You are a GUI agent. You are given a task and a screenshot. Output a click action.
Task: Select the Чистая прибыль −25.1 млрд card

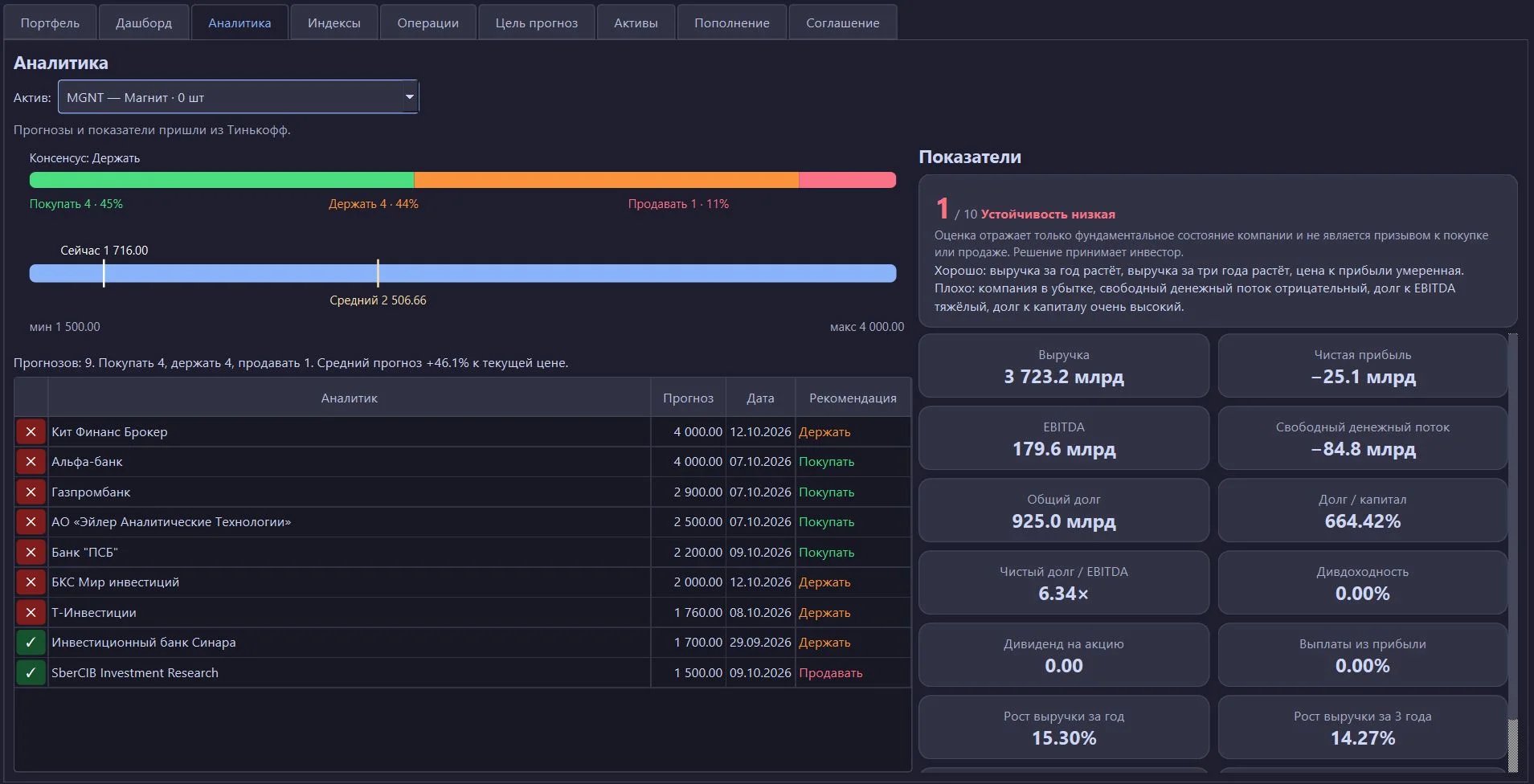pos(1362,365)
